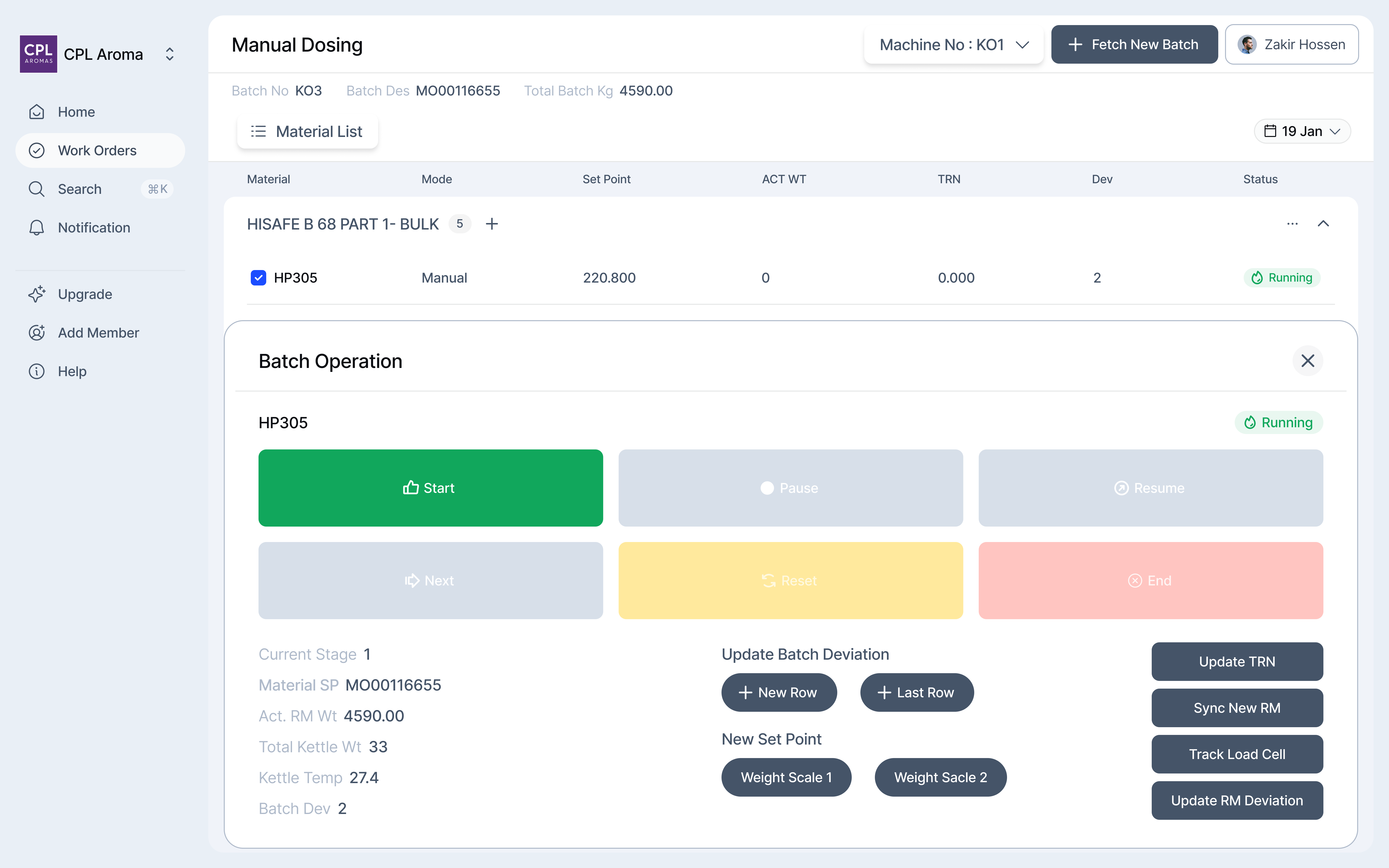The height and width of the screenshot is (868, 1389).
Task: Click the Home house icon
Action: coord(37,112)
